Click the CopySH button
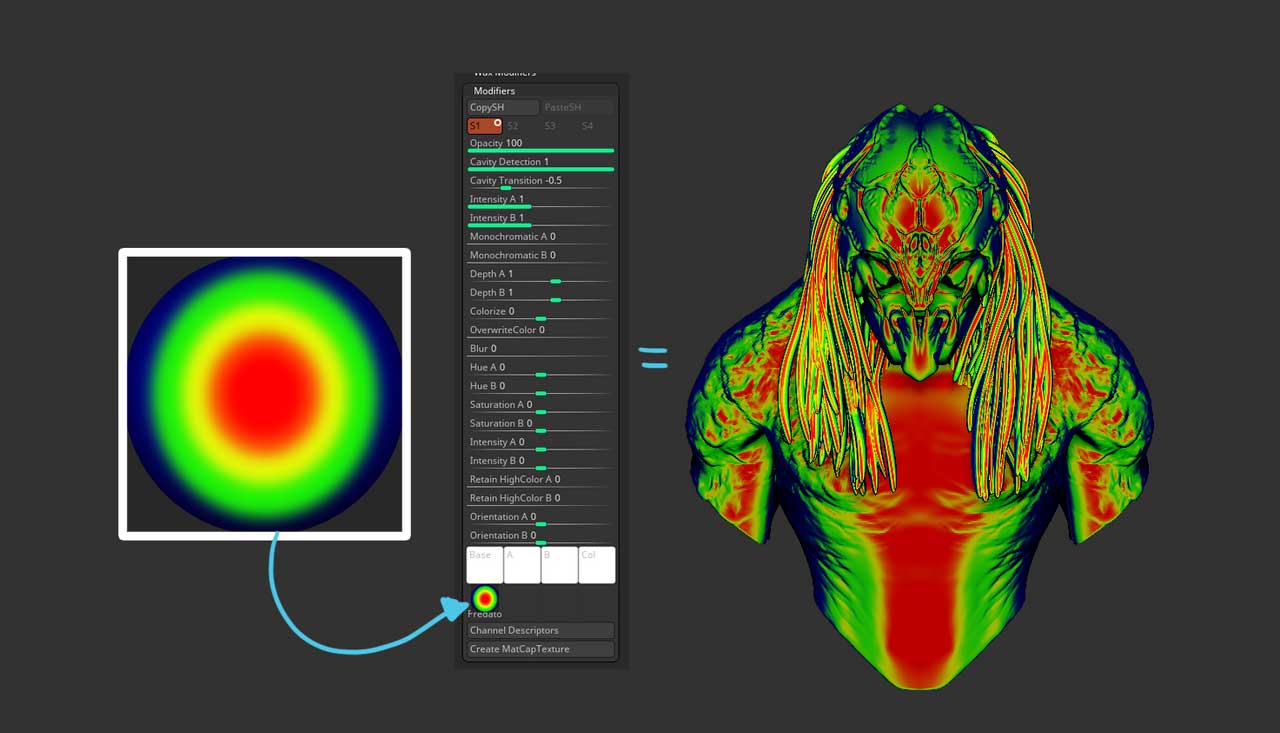This screenshot has width=1280, height=733. click(503, 107)
